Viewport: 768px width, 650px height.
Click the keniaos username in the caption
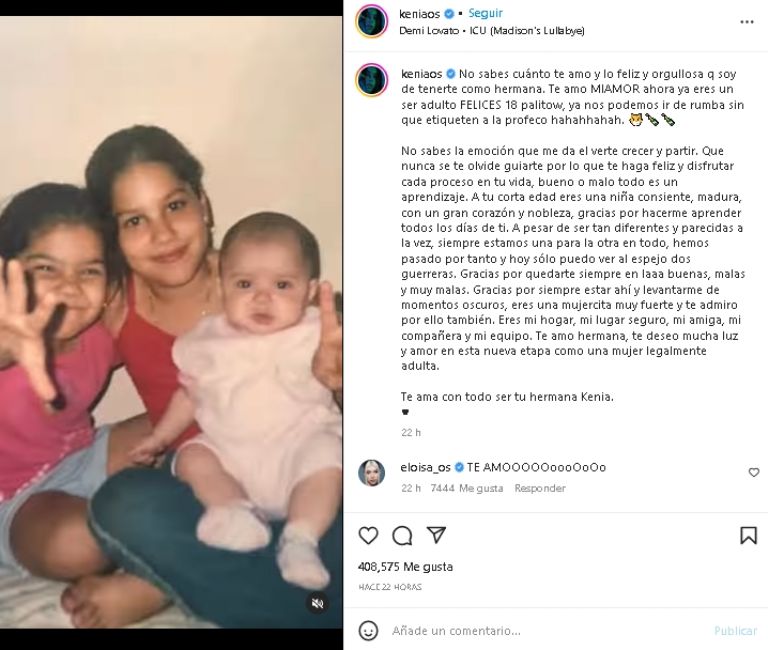[421, 74]
